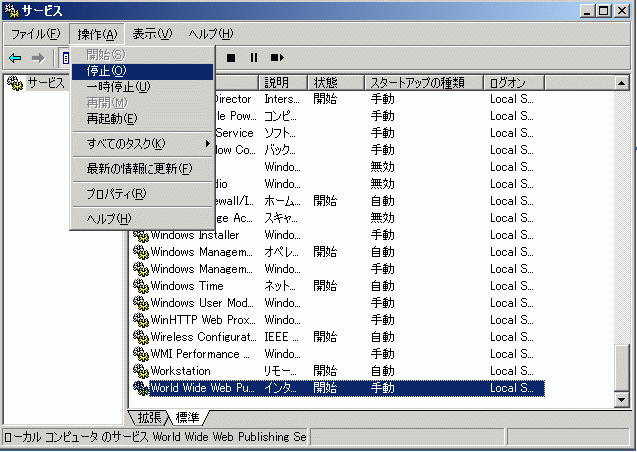This screenshot has height=452, width=637.
Task: Click the リモー... description of Workstation
Action: (280, 371)
